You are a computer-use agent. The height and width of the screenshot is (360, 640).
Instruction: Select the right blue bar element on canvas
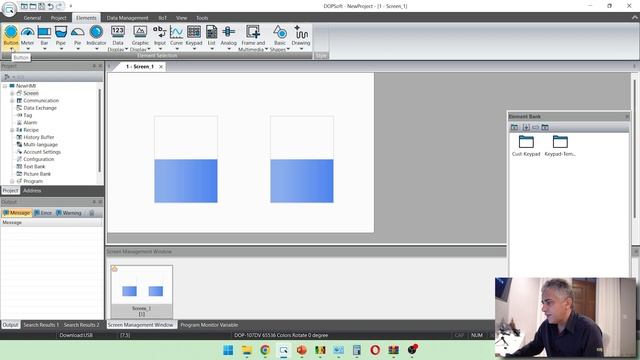tap(302, 159)
